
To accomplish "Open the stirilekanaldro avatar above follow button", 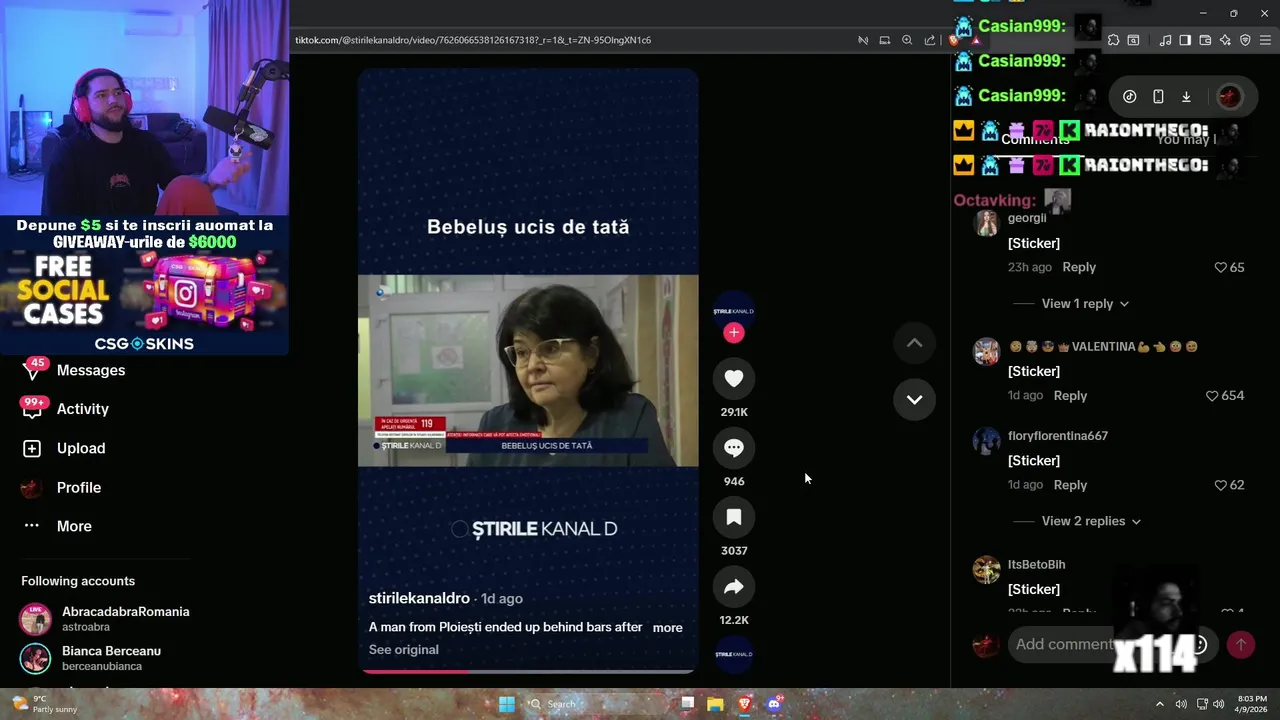I will point(734,311).
